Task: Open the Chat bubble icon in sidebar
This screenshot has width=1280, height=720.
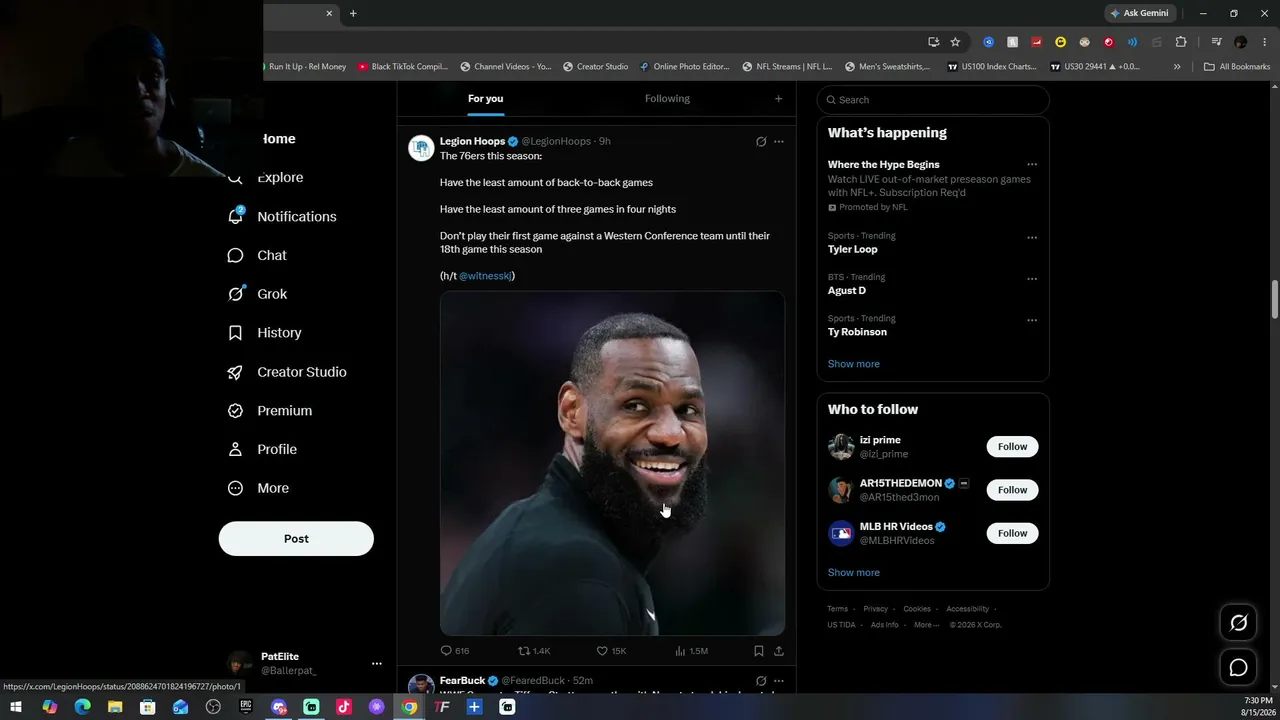Action: (236, 255)
